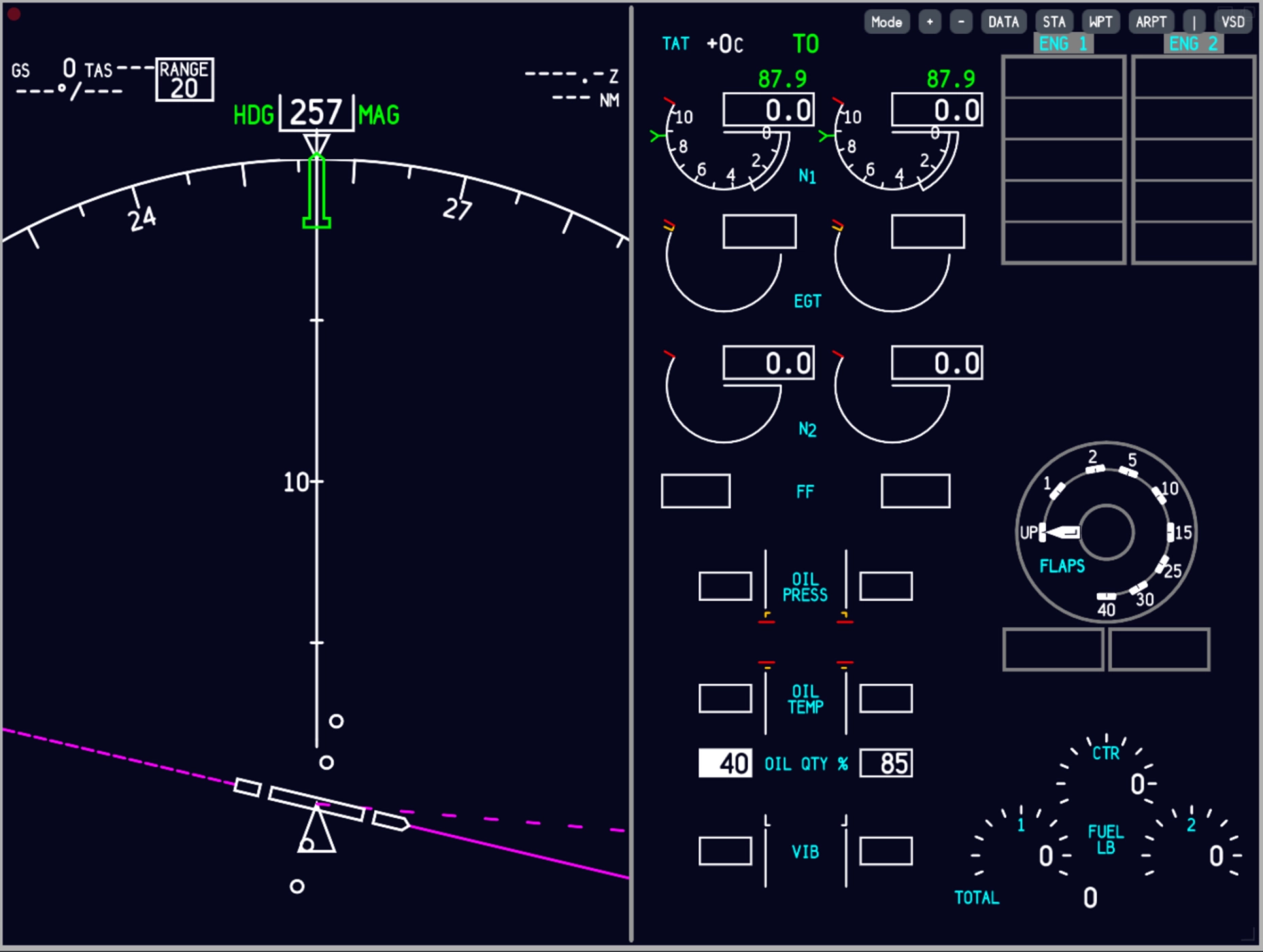This screenshot has width=1263, height=952.
Task: Click the green heading bug marker
Action: 316,192
